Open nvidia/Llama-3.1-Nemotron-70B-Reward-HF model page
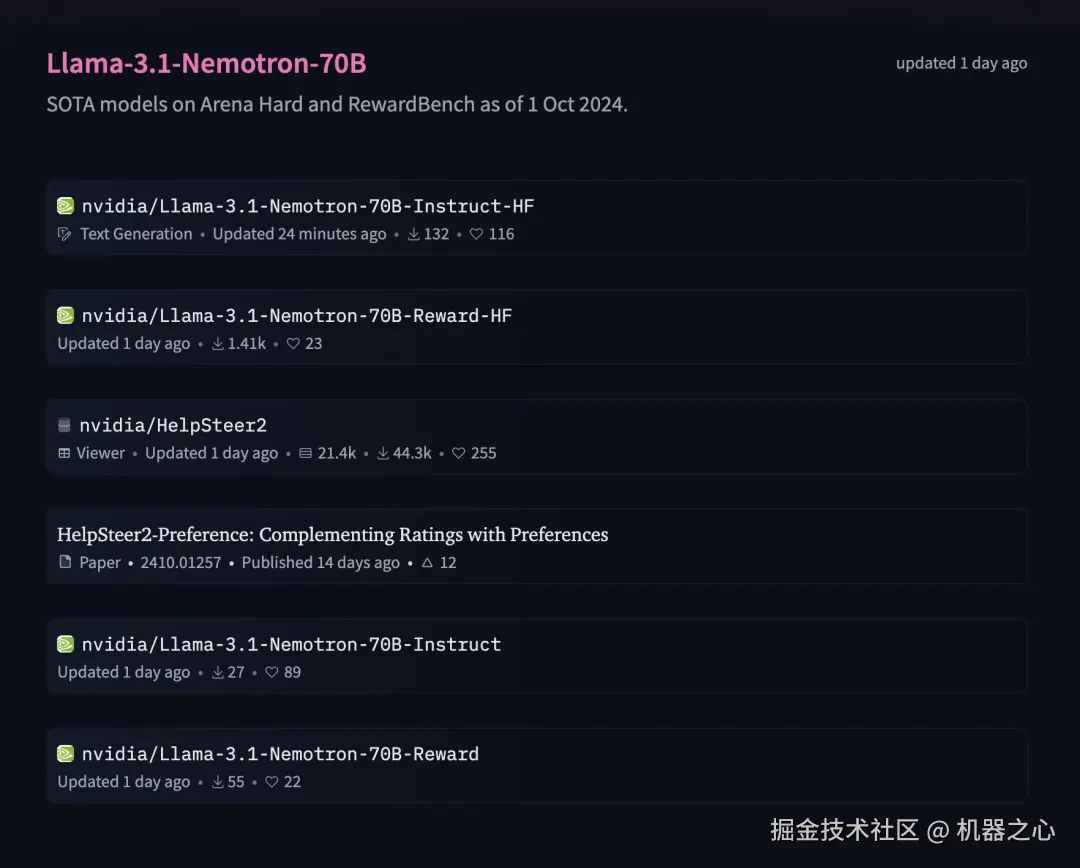This screenshot has width=1080, height=868. click(x=297, y=316)
